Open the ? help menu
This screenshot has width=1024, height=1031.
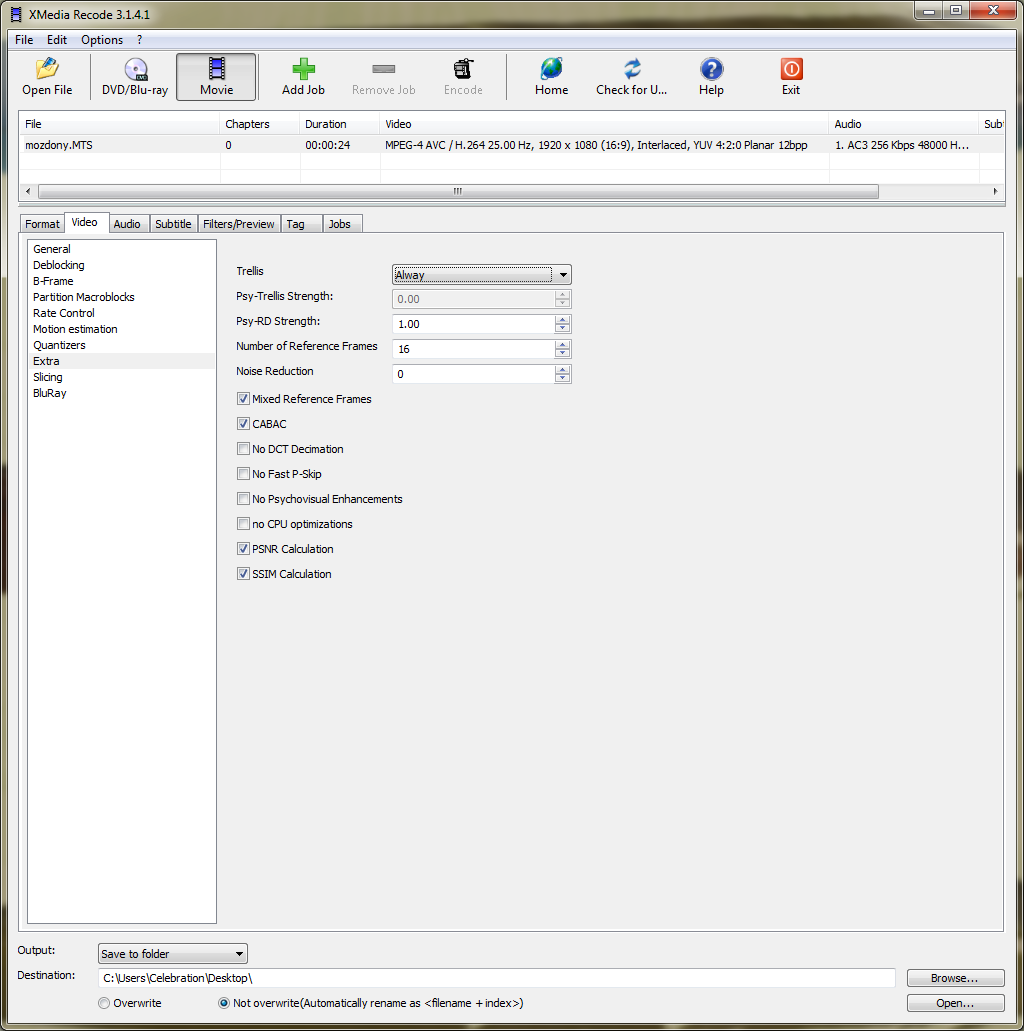139,39
